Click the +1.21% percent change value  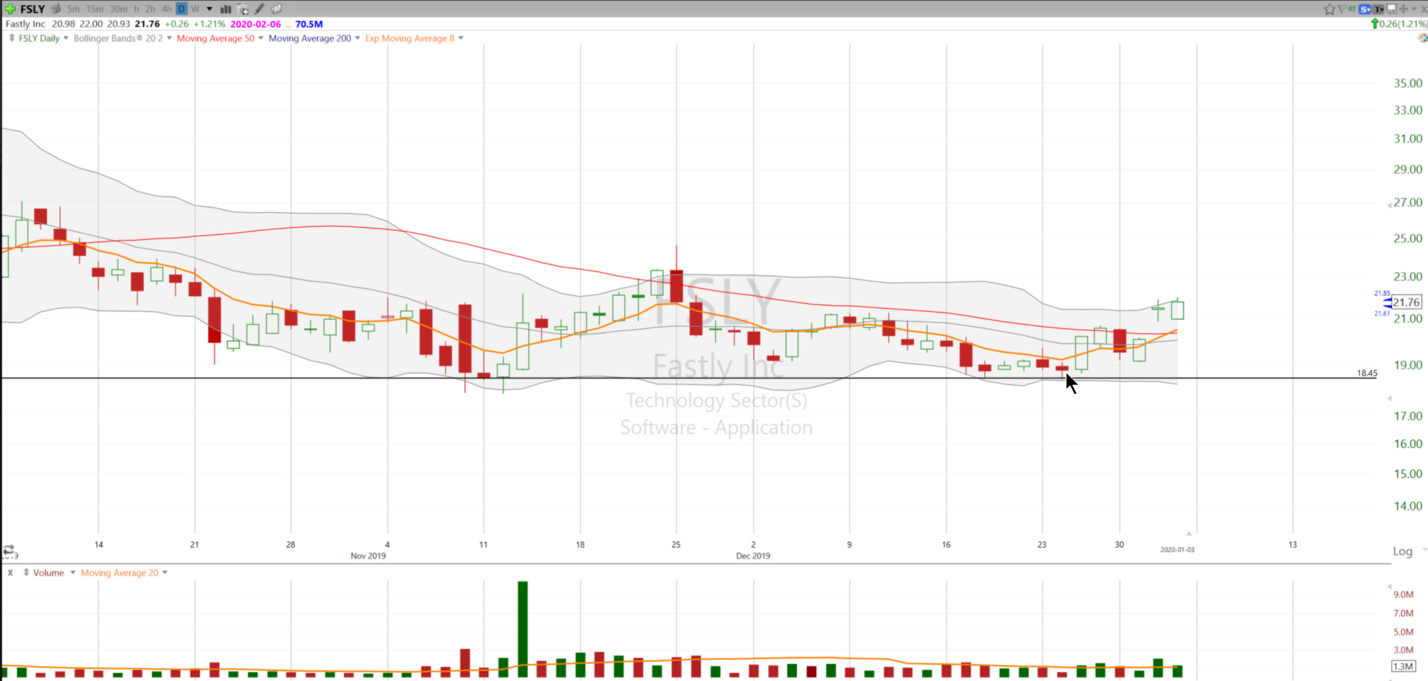click(x=210, y=24)
